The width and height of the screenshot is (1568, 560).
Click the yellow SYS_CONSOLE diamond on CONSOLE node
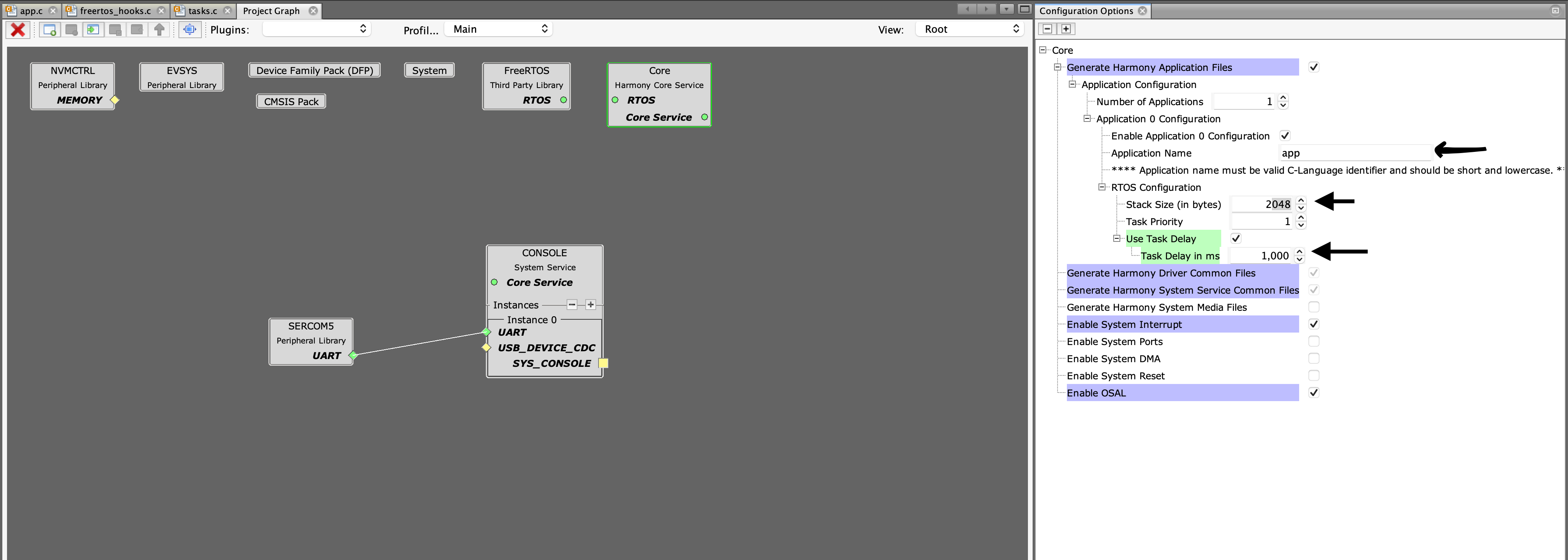pos(603,363)
